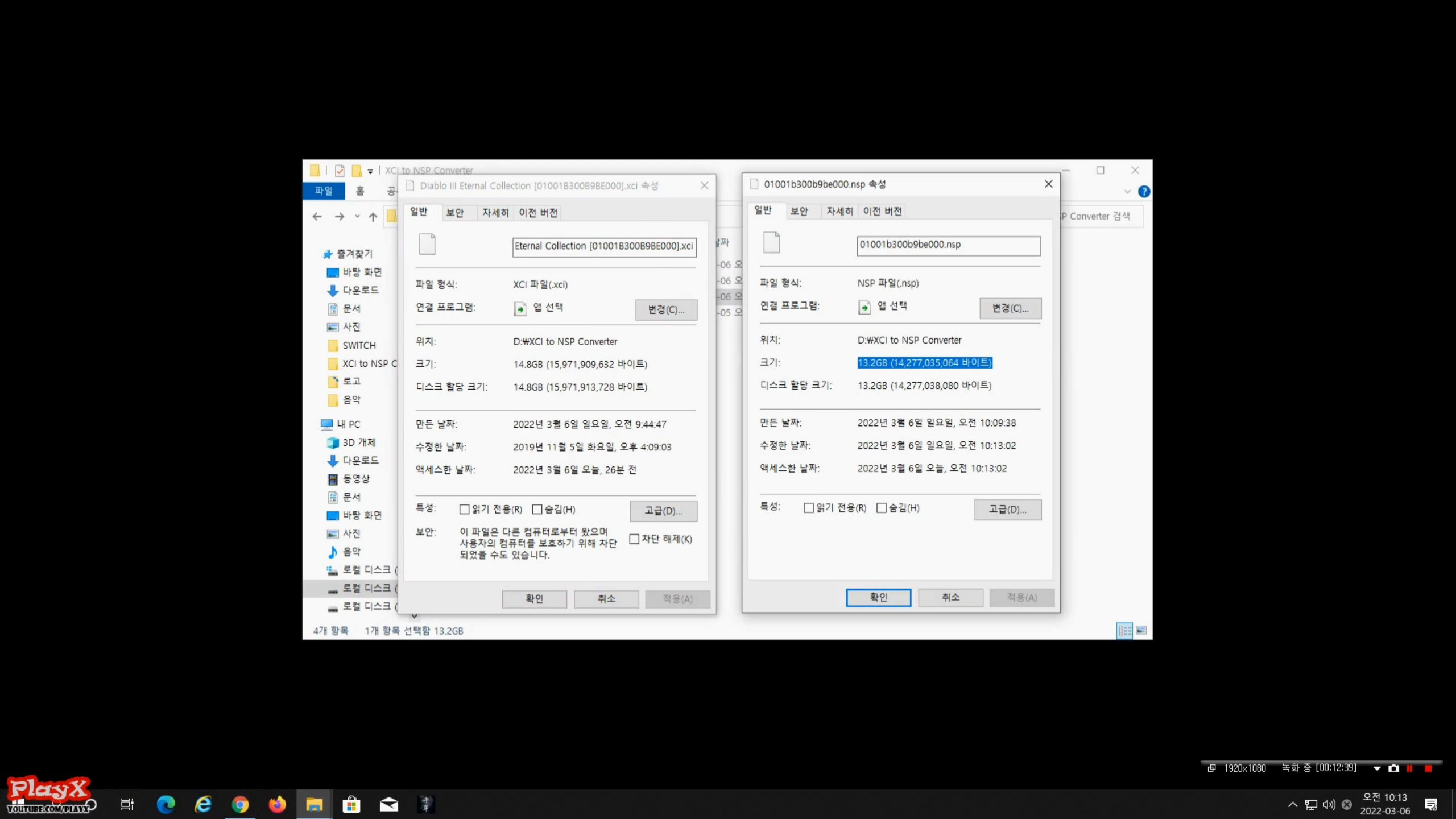Check hidden attribute in nsp properties
Image resolution: width=1456 pixels, height=819 pixels.
882,508
